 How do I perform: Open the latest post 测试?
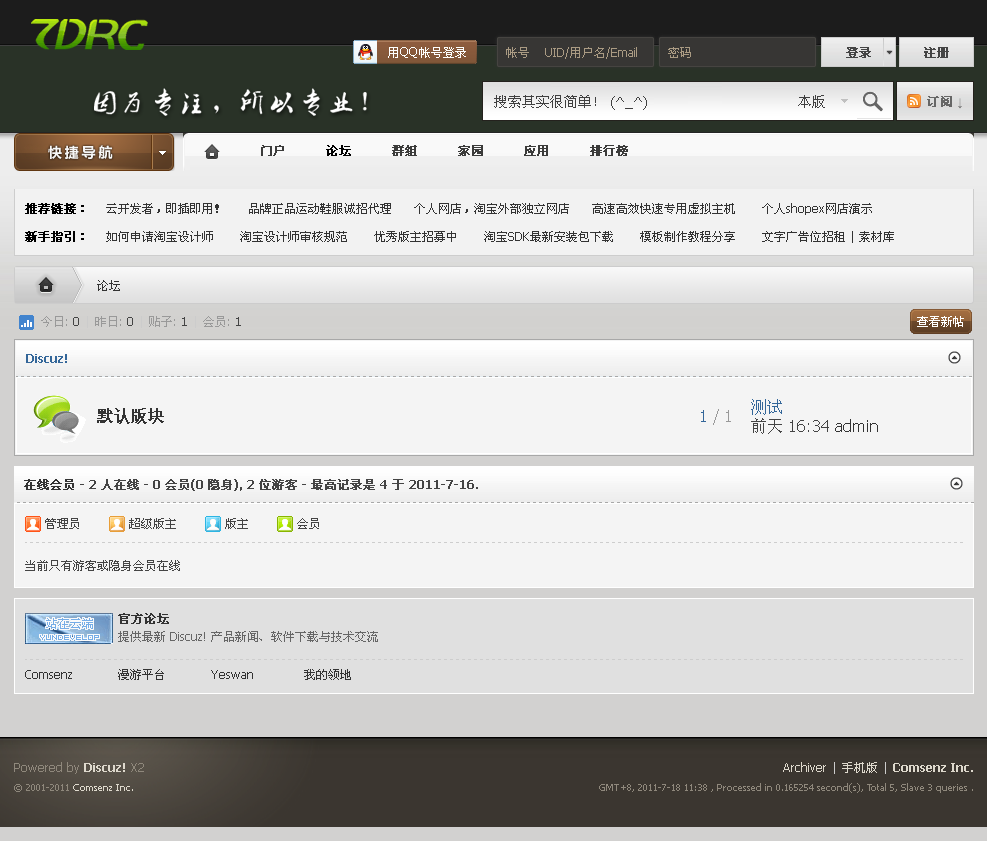766,407
